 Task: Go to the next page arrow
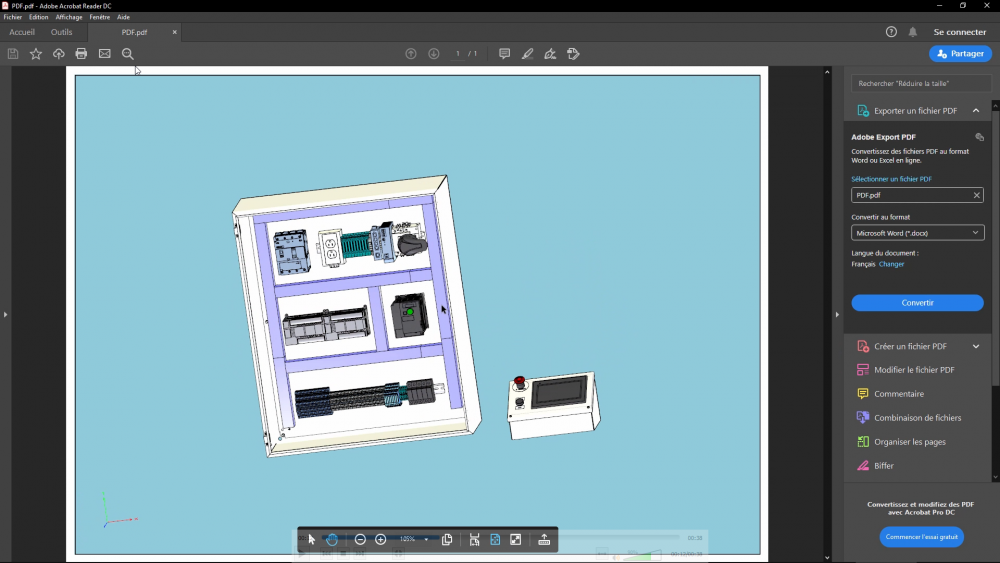click(434, 54)
